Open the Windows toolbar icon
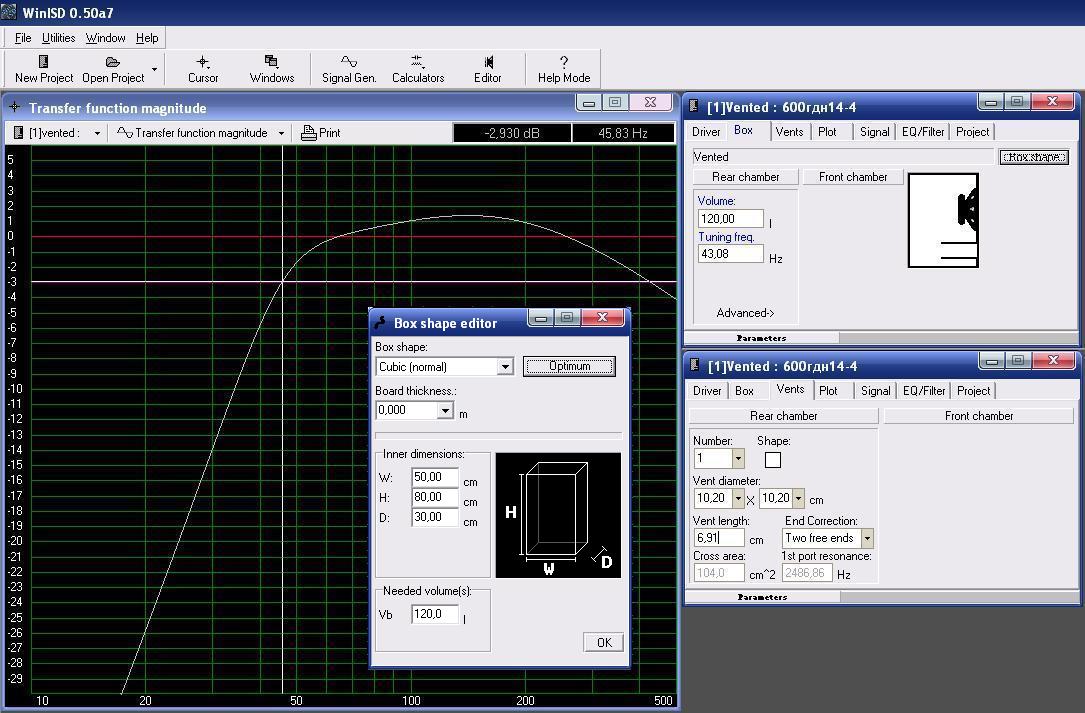1085x713 pixels. pos(271,63)
